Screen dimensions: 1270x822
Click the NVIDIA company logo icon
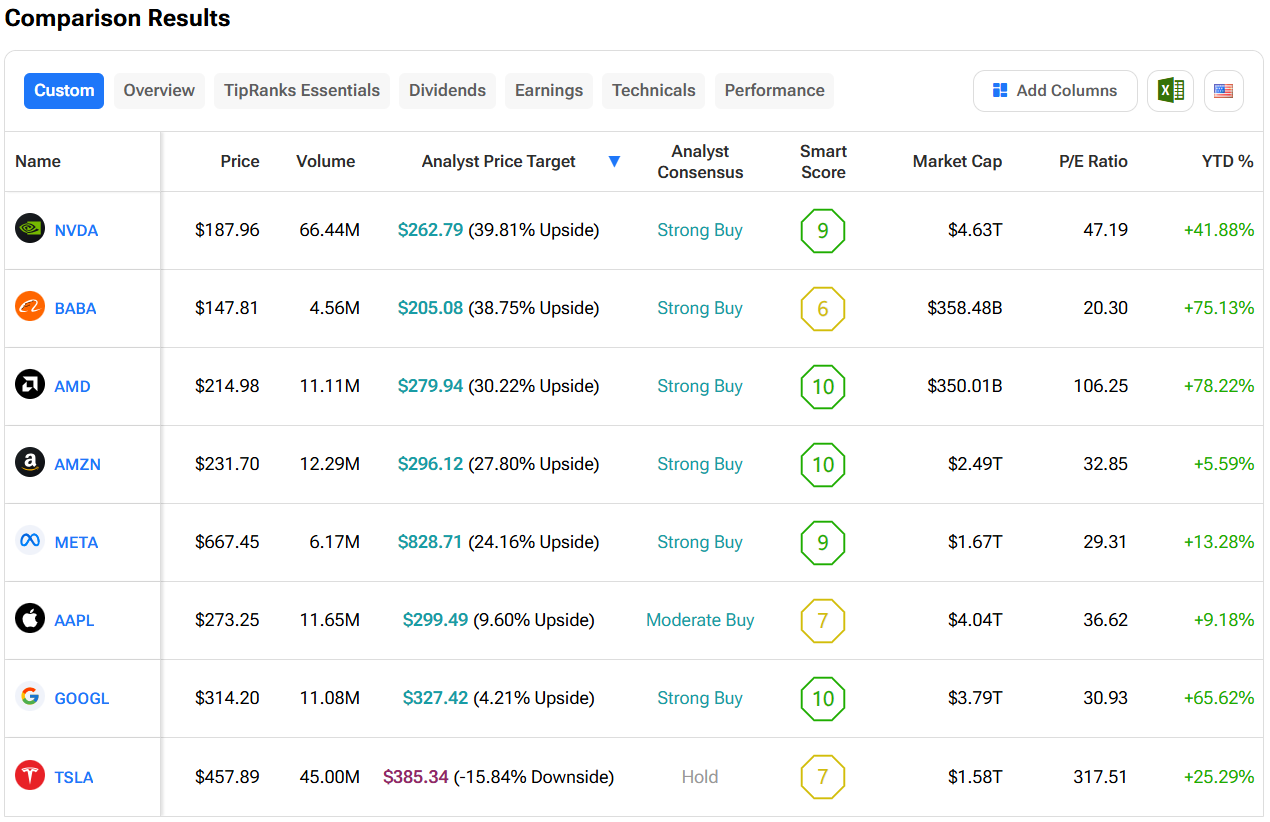(30, 229)
